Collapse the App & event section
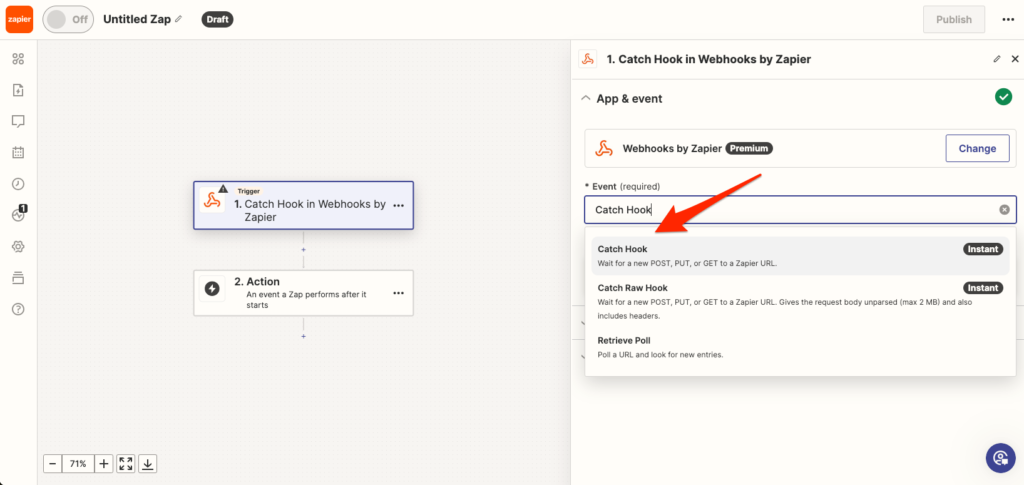 pyautogui.click(x=587, y=99)
